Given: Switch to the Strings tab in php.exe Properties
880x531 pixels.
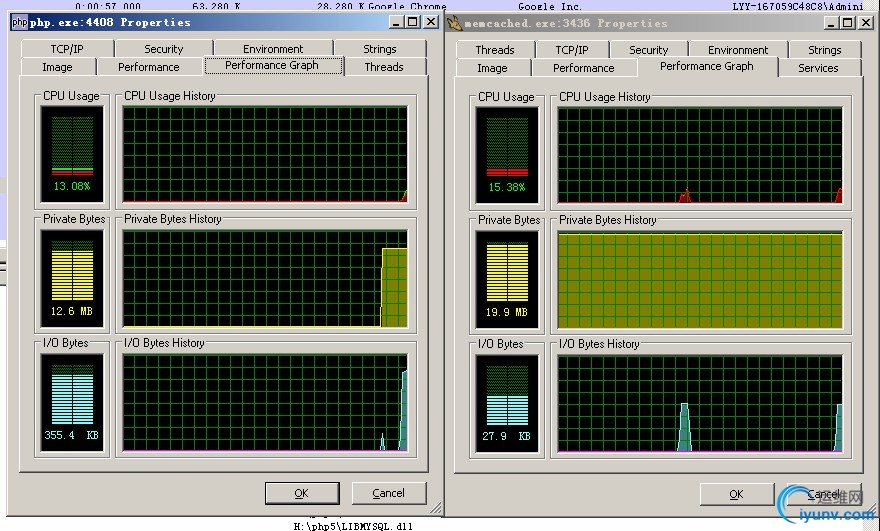Looking at the screenshot, I should (380, 48).
